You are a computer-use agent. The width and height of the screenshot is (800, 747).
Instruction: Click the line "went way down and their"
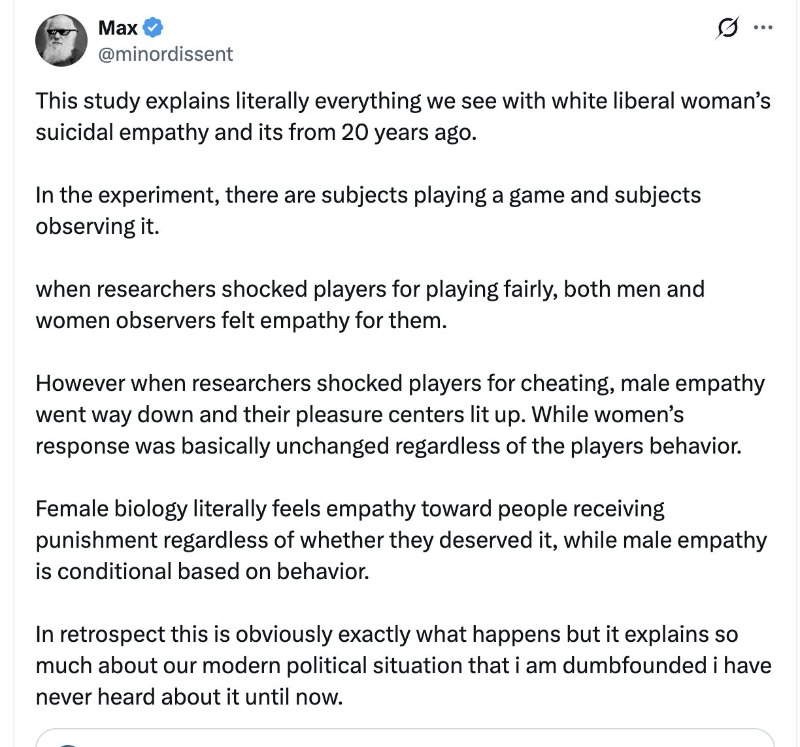click(360, 414)
